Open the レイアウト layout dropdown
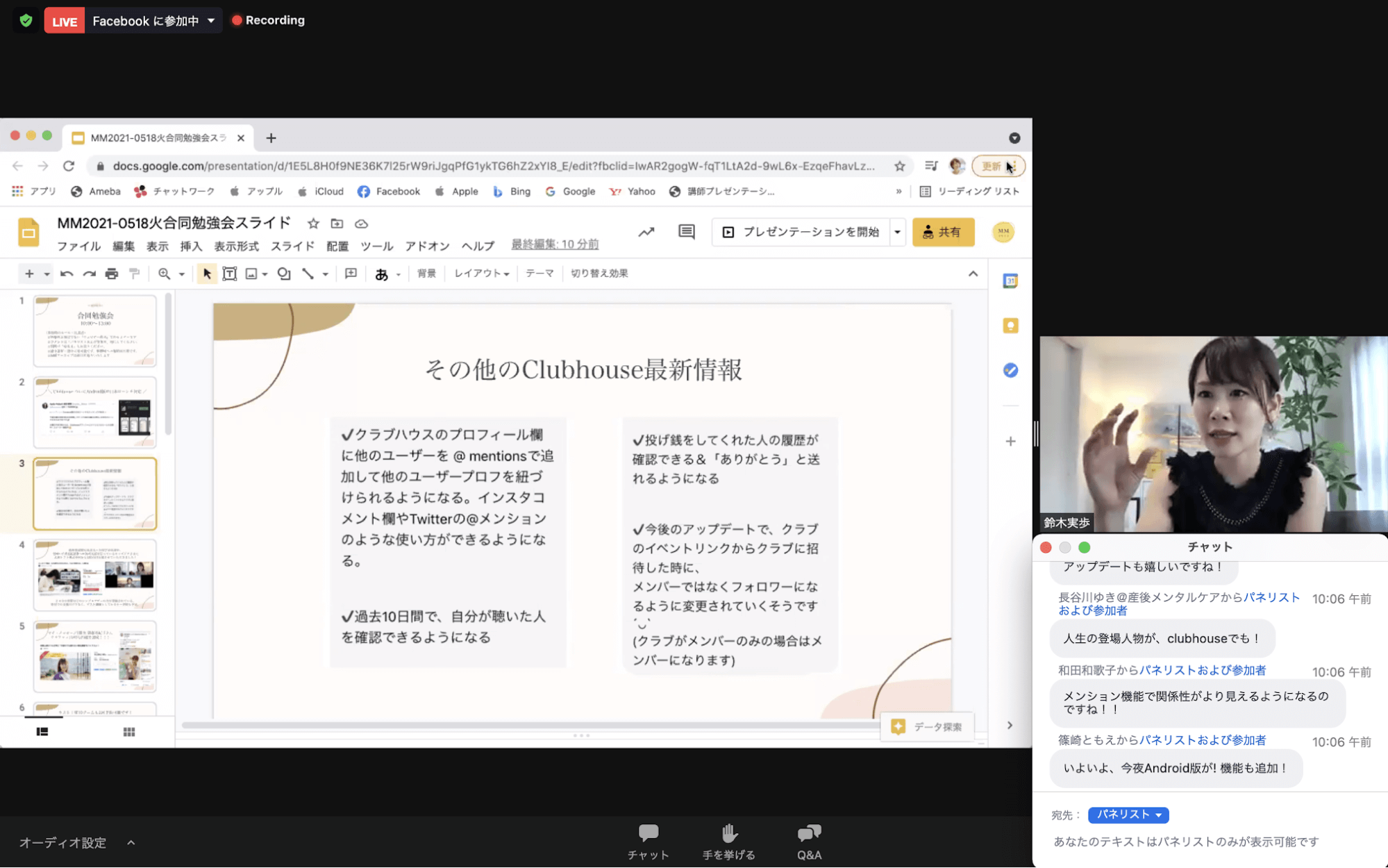 coord(482,274)
